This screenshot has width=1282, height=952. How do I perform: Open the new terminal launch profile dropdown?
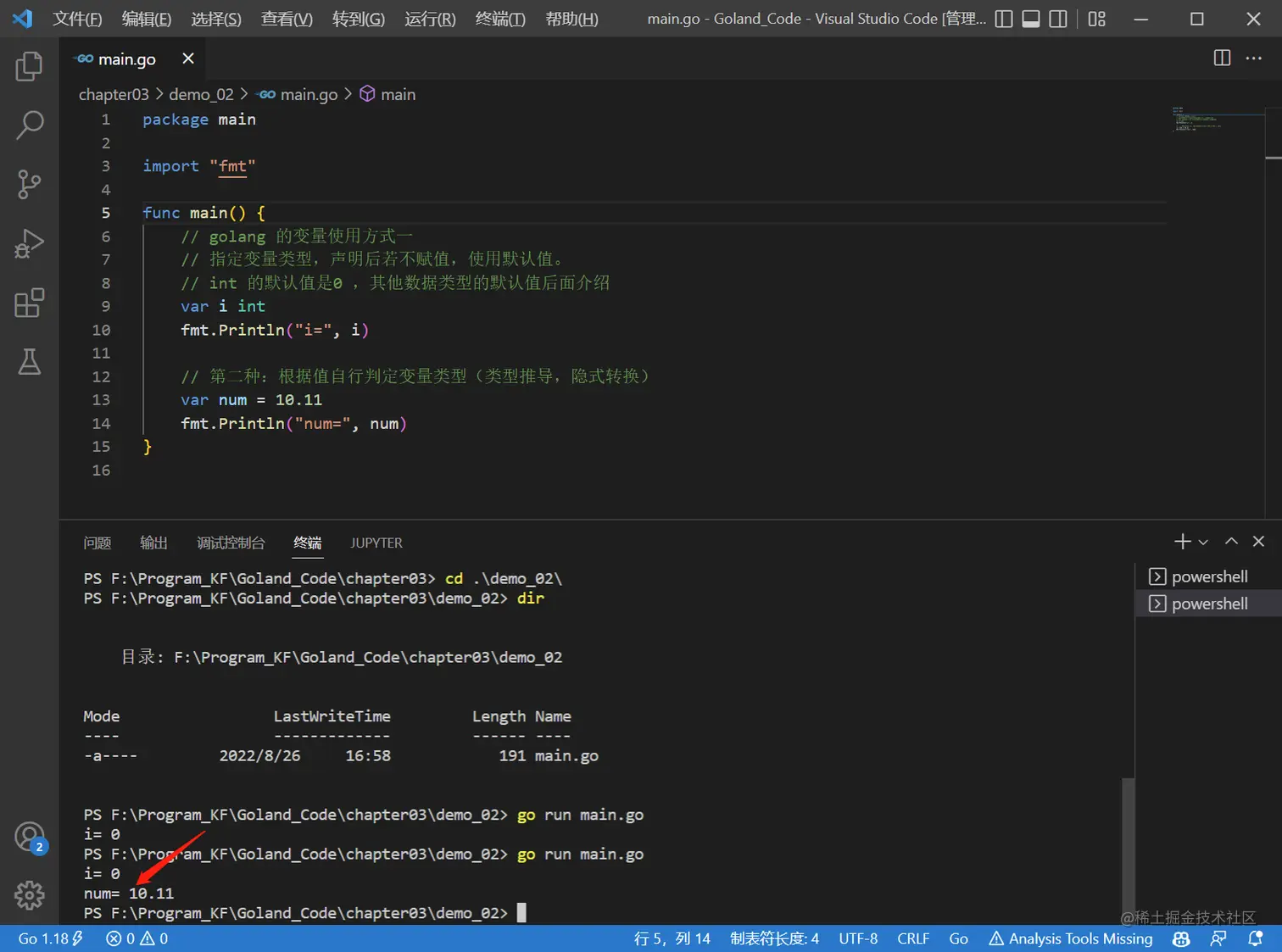(1203, 542)
